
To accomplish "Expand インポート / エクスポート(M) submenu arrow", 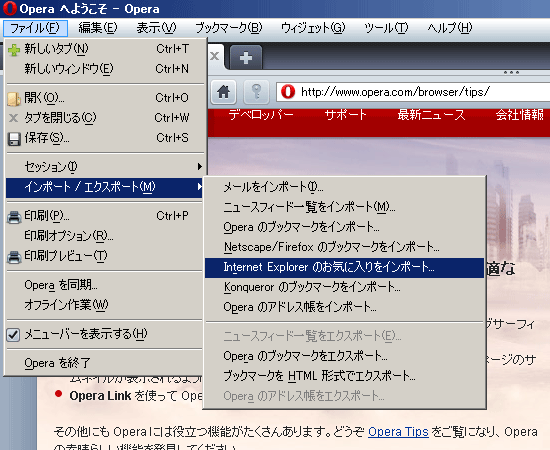I will pyautogui.click(x=200, y=187).
